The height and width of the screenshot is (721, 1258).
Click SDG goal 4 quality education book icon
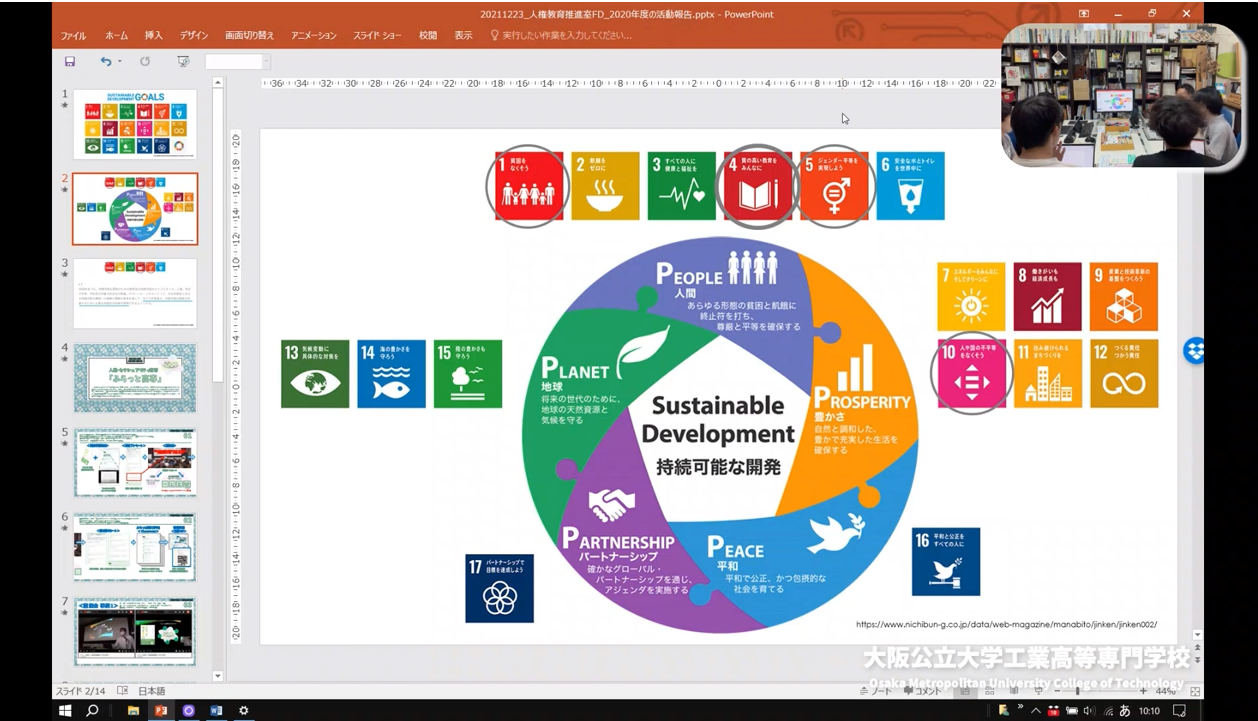coord(758,186)
